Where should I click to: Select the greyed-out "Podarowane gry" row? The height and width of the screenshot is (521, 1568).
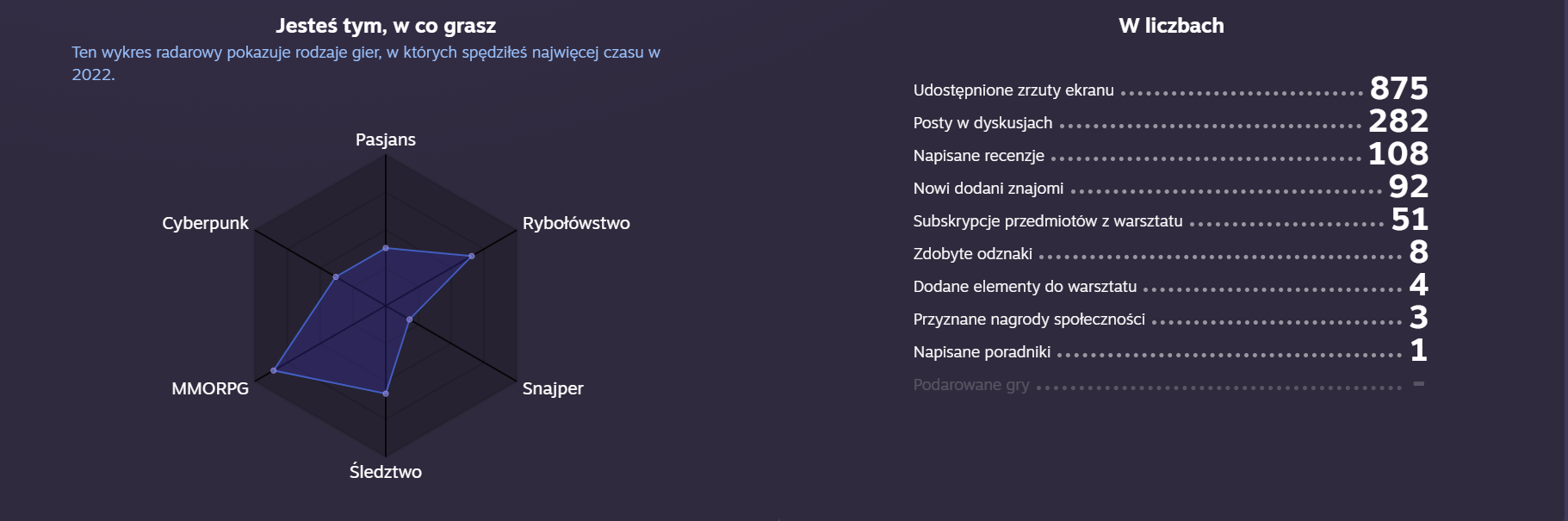(970, 385)
